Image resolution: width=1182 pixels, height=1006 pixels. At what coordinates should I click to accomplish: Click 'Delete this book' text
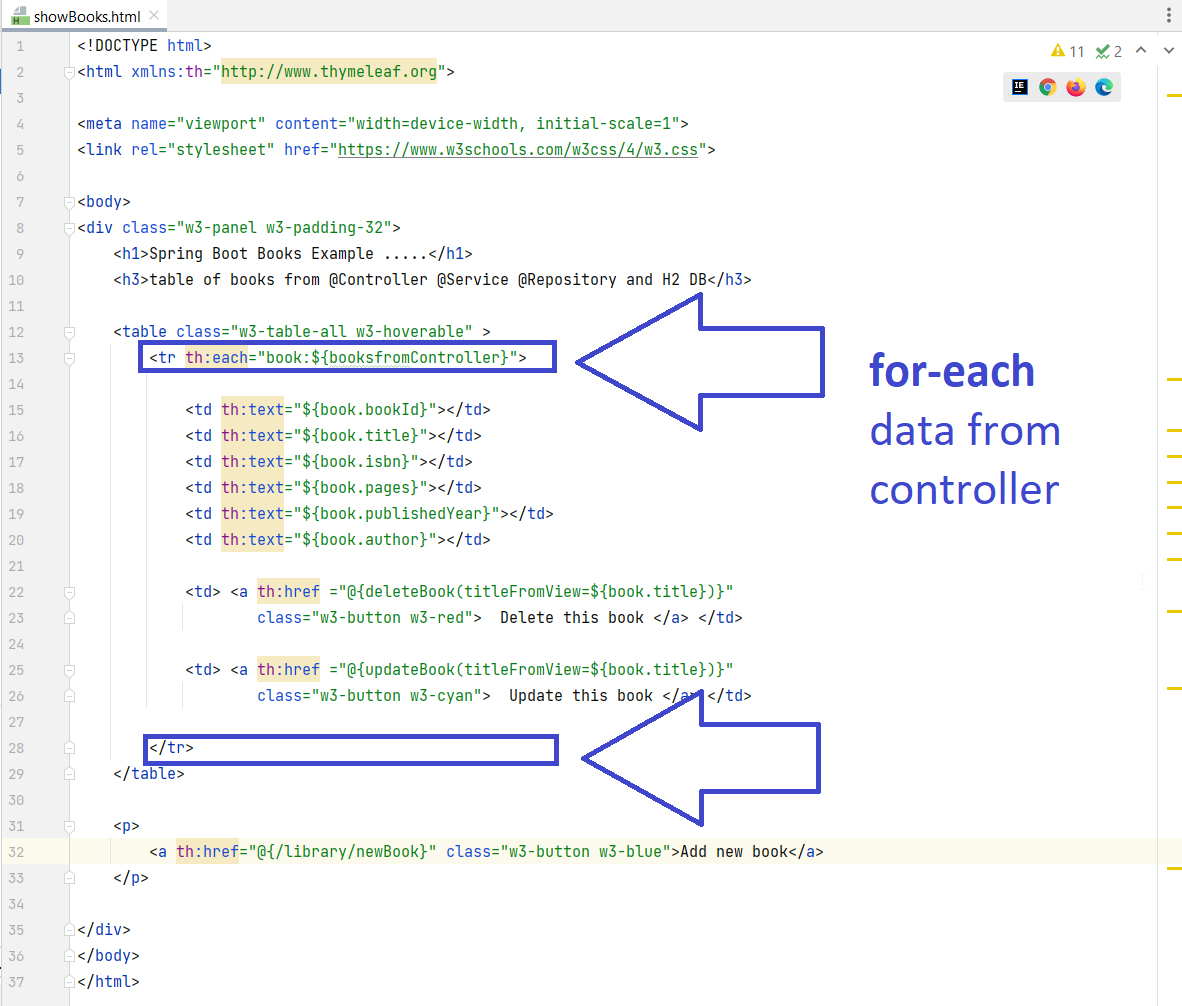tap(571, 618)
